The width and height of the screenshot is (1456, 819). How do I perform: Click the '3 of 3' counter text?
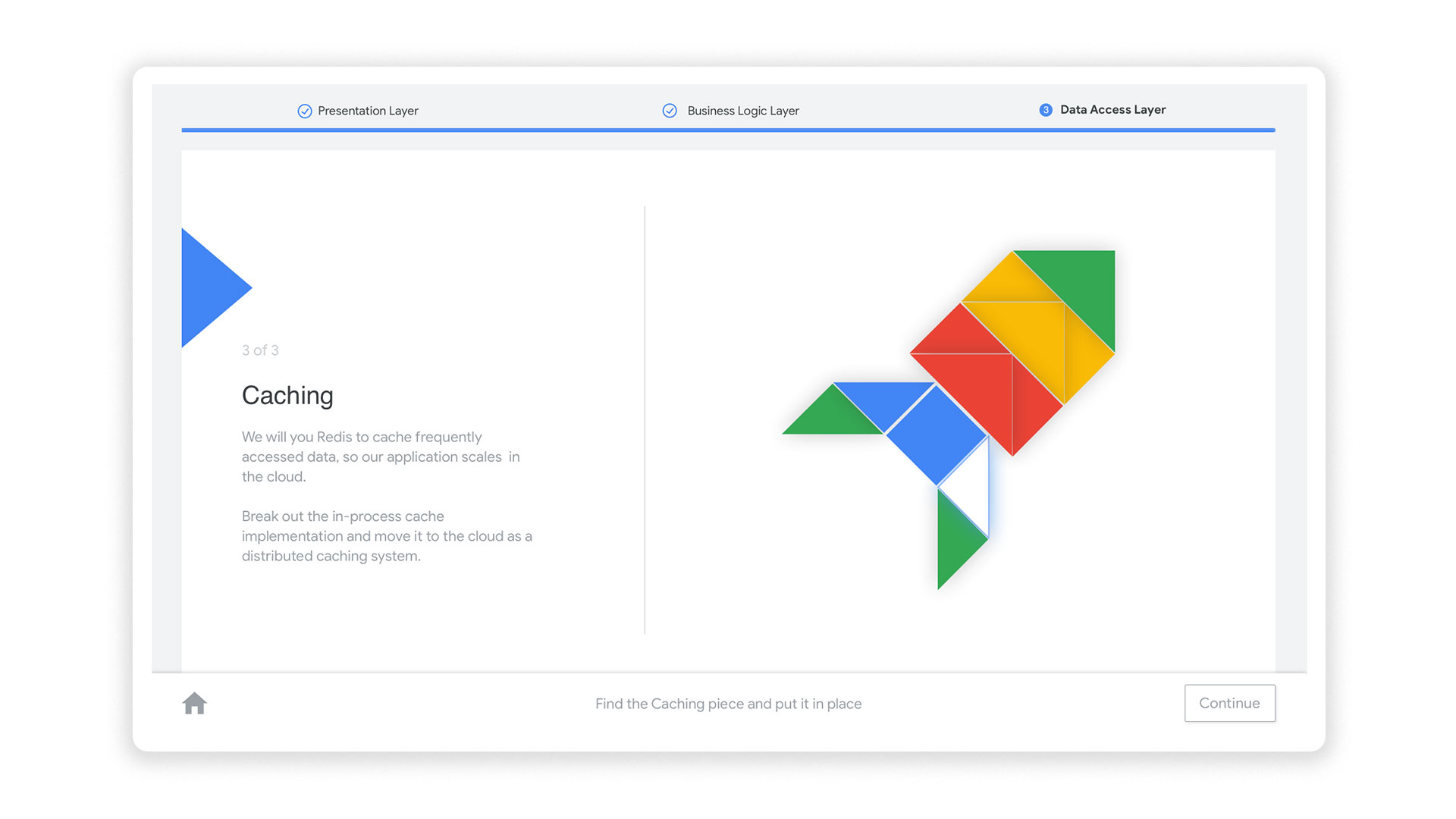(x=260, y=350)
